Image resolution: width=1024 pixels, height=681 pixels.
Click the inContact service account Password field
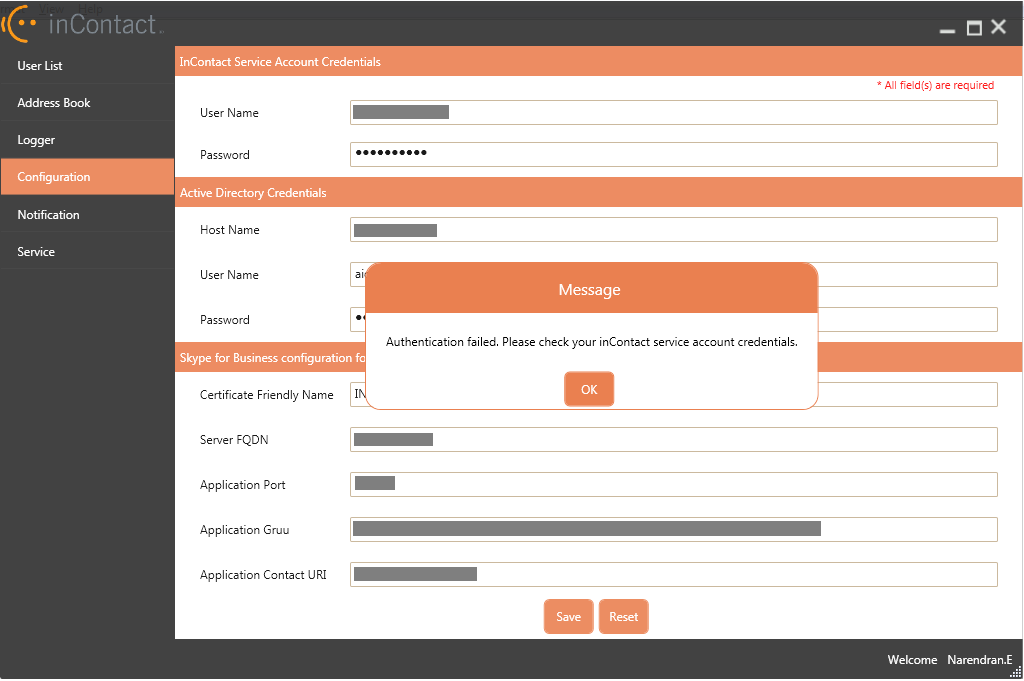[674, 154]
